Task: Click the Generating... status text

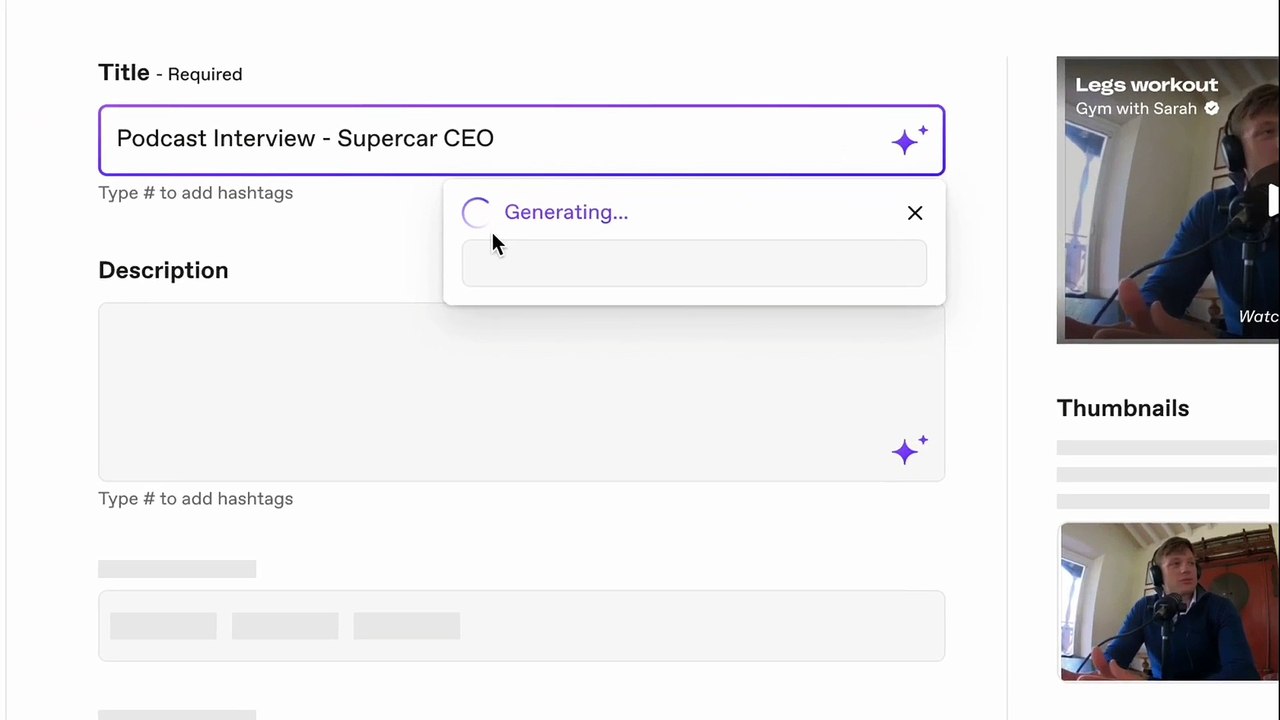Action: point(566,212)
